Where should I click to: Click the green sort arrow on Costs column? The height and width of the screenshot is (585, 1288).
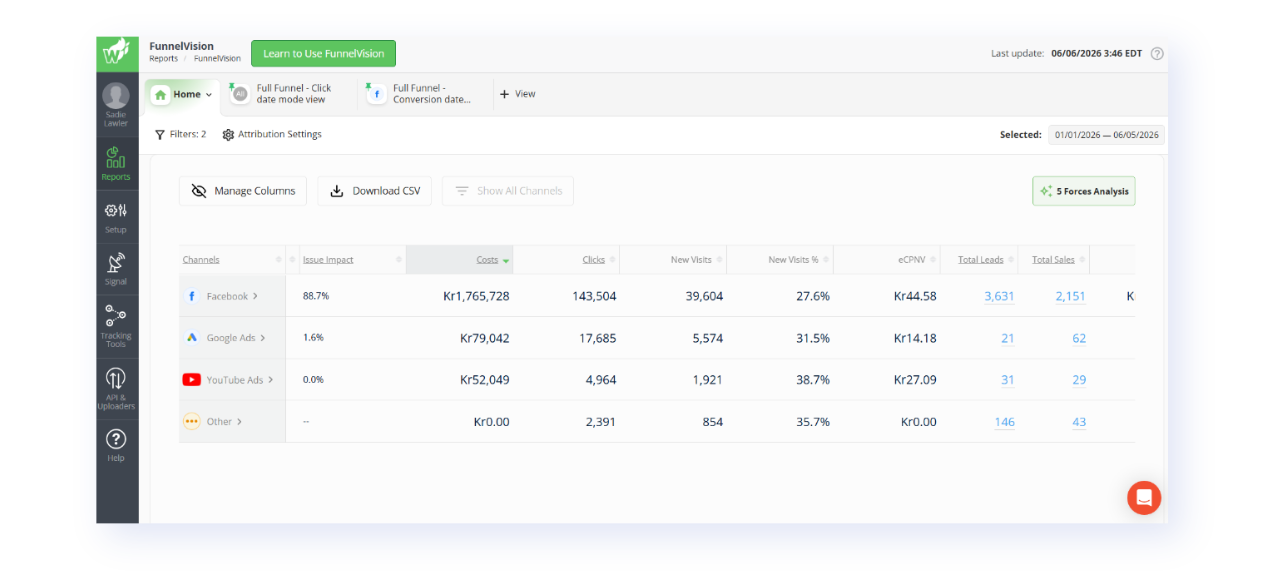tap(506, 261)
